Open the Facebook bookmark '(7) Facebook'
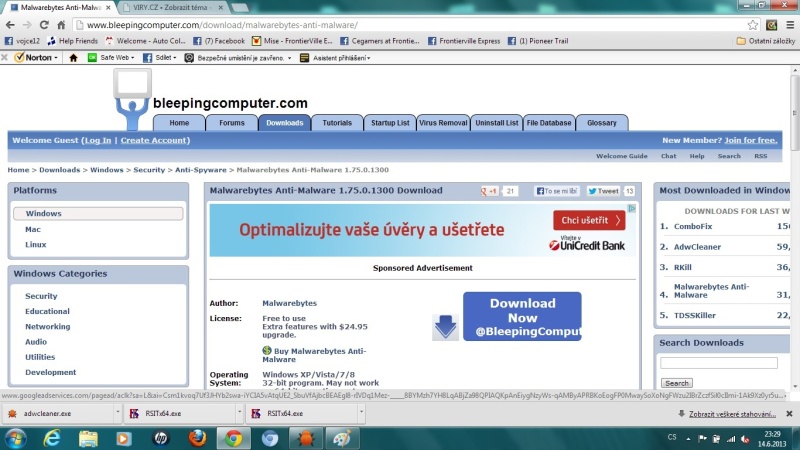 pos(219,41)
